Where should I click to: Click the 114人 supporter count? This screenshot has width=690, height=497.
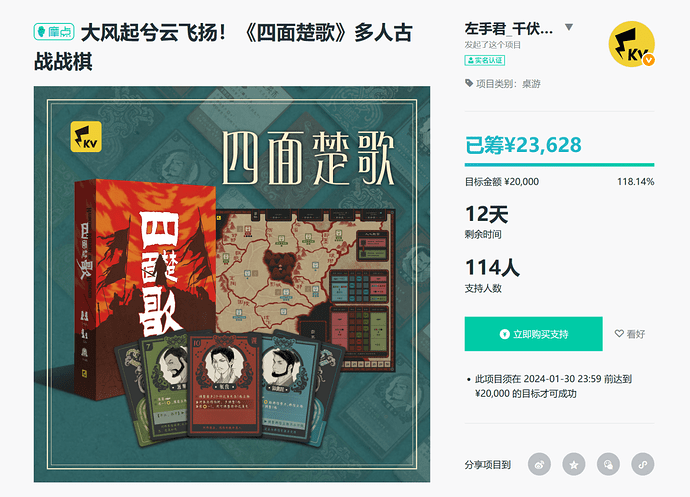[492, 267]
